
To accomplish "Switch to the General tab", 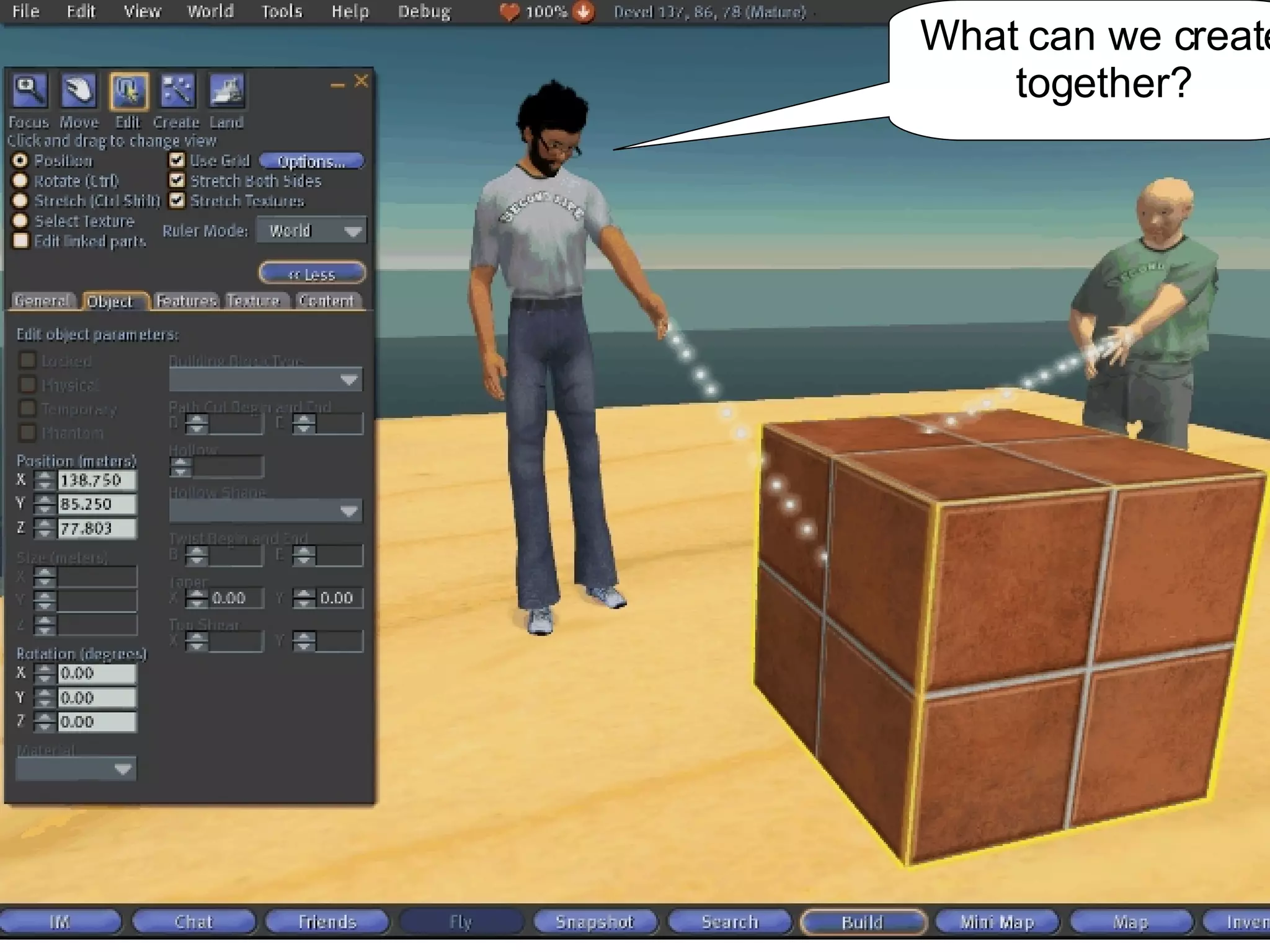I will [x=42, y=301].
